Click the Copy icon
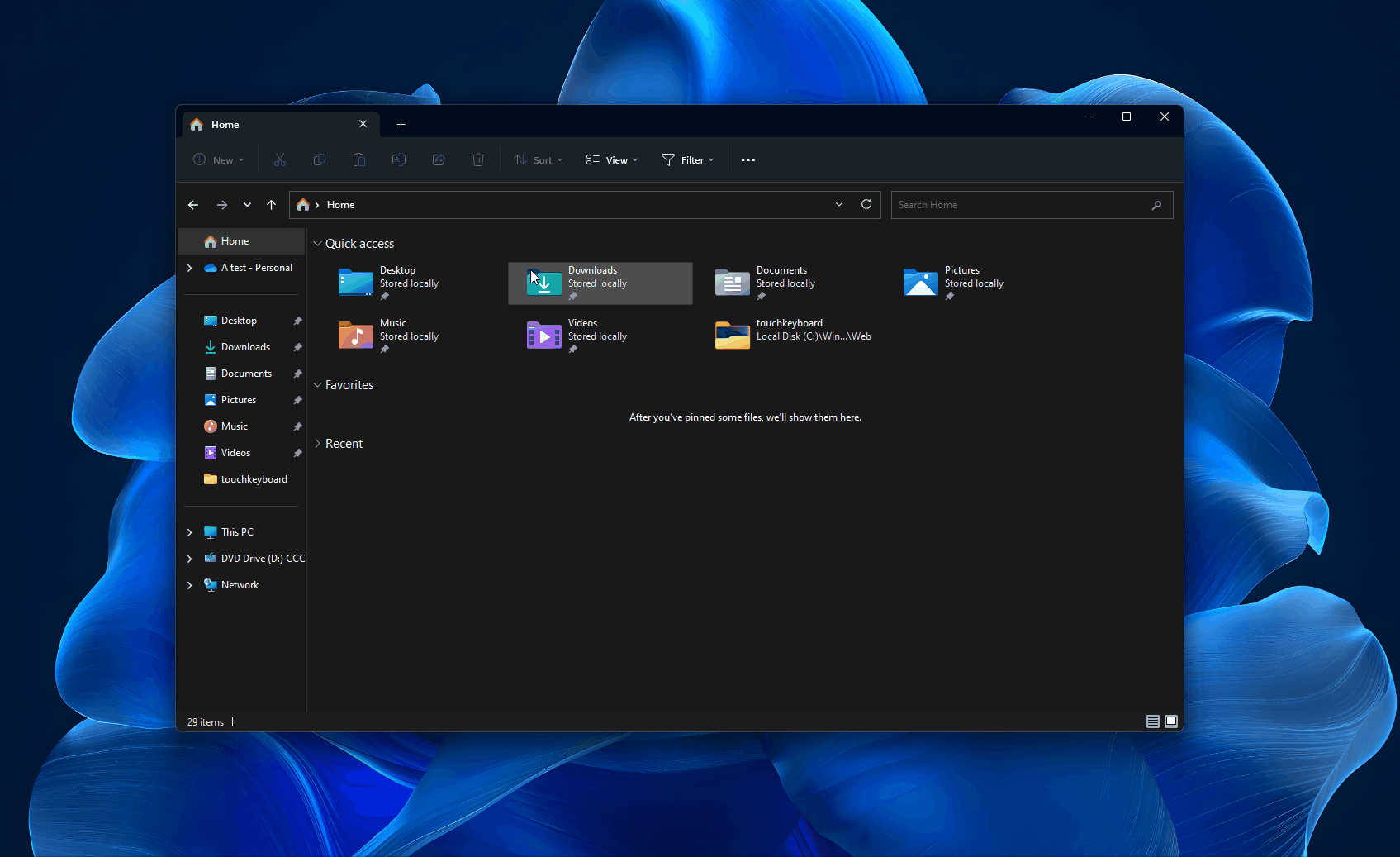The height and width of the screenshot is (857, 1400). point(320,159)
